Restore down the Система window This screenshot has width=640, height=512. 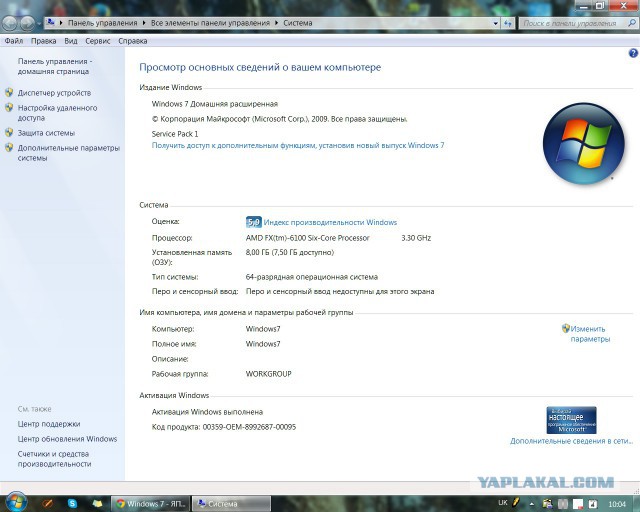600,5
